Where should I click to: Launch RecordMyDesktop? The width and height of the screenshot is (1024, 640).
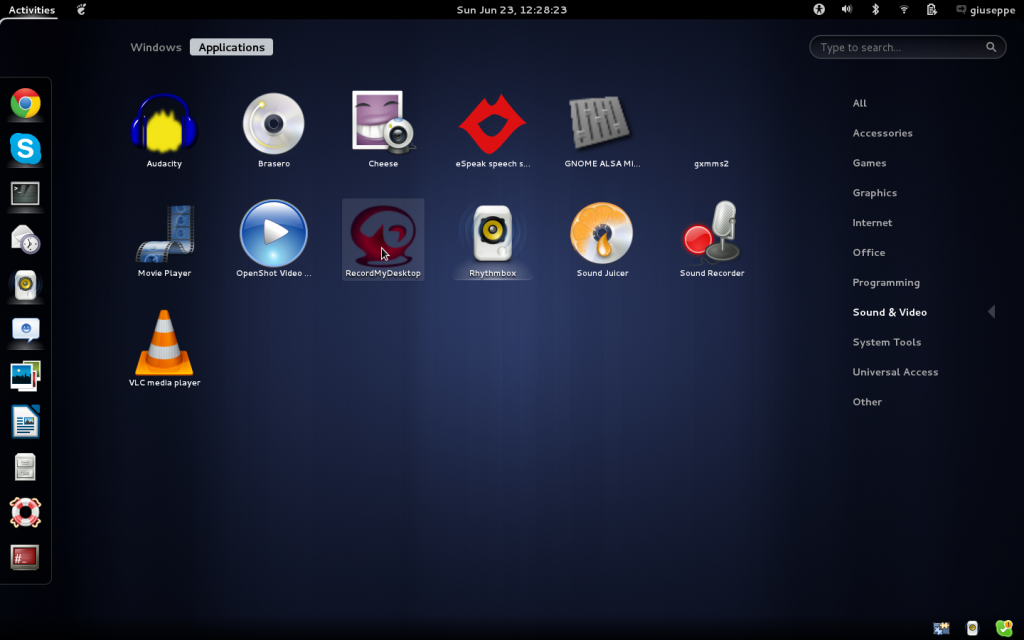383,240
